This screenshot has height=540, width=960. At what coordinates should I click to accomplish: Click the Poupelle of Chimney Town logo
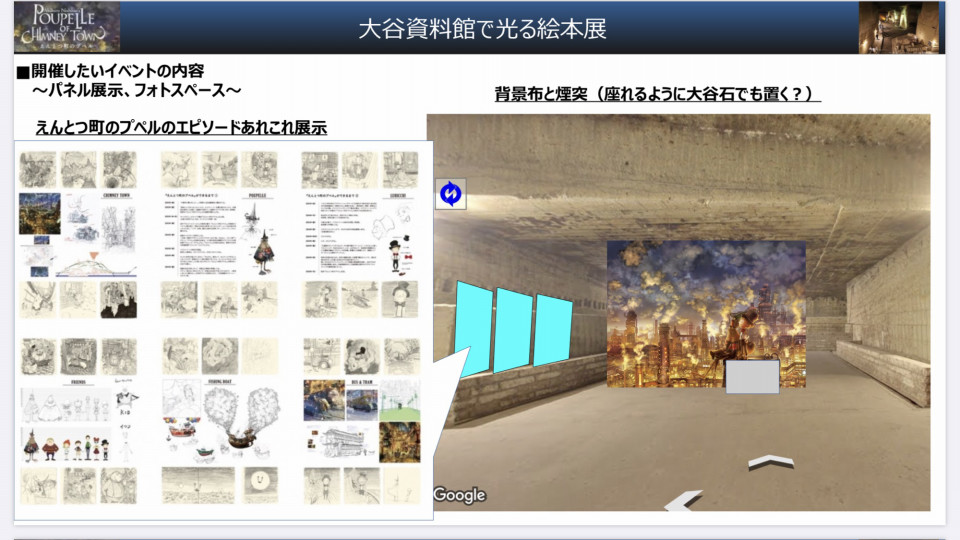(67, 27)
